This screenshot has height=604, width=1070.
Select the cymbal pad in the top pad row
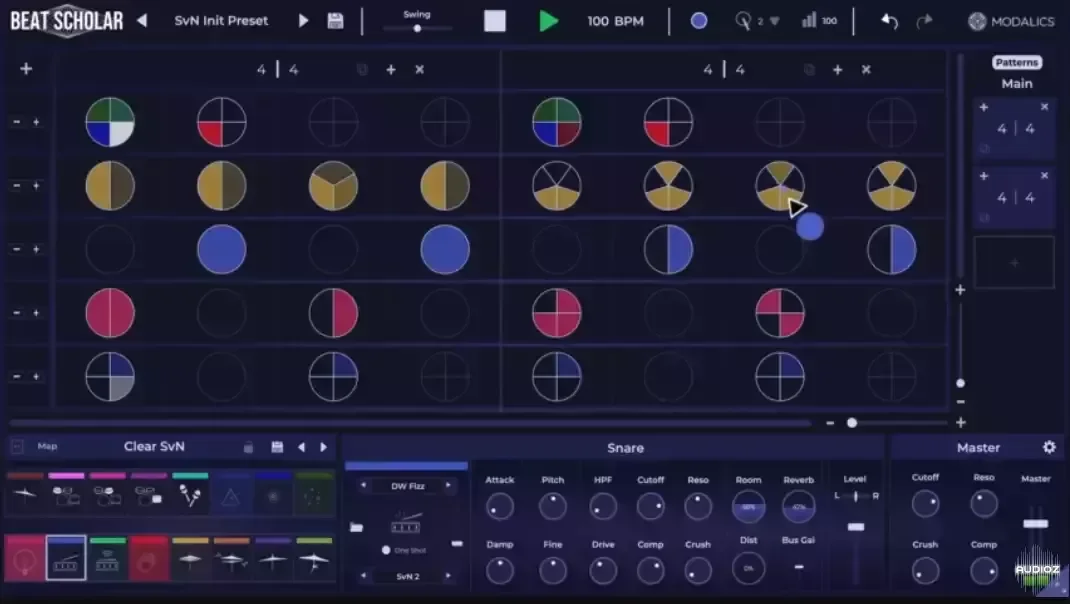coord(25,494)
